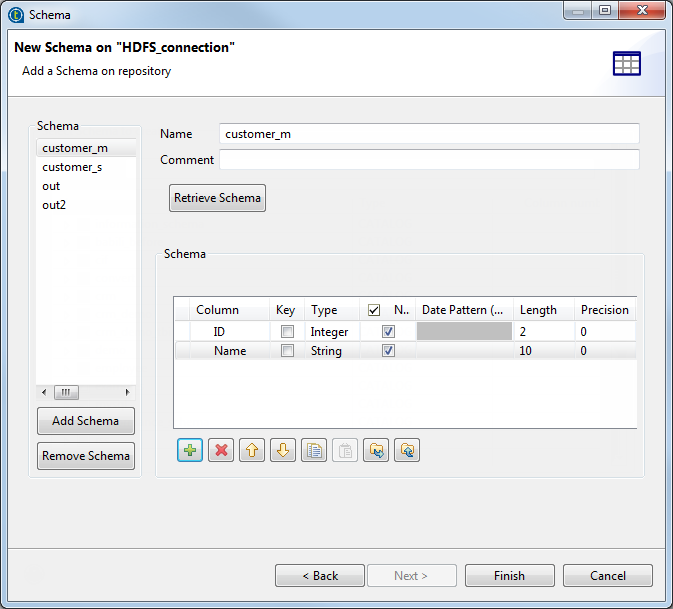Click the Type column header
Viewport: 673px width, 609px height.
pyautogui.click(x=332, y=310)
